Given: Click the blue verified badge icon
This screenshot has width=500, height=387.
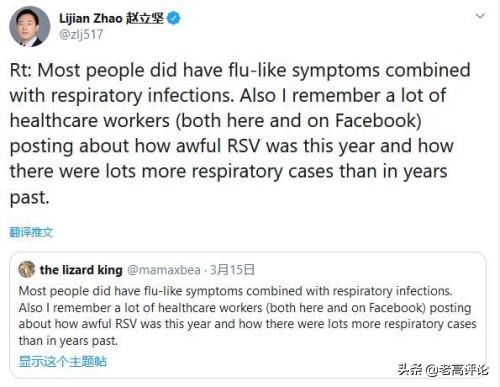Looking at the screenshot, I should click(x=173, y=18).
